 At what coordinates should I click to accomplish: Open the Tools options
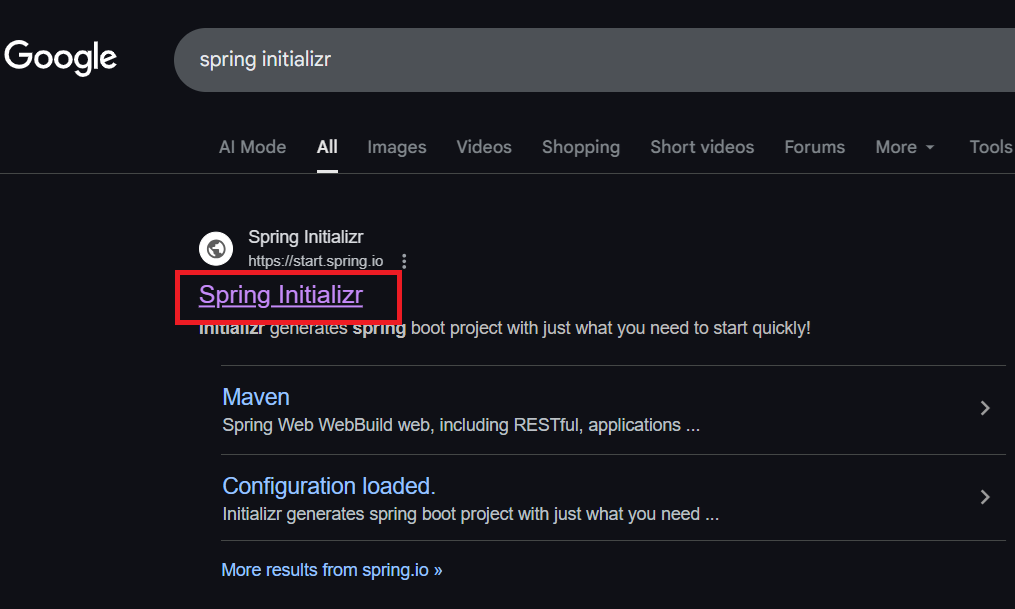pyautogui.click(x=989, y=147)
